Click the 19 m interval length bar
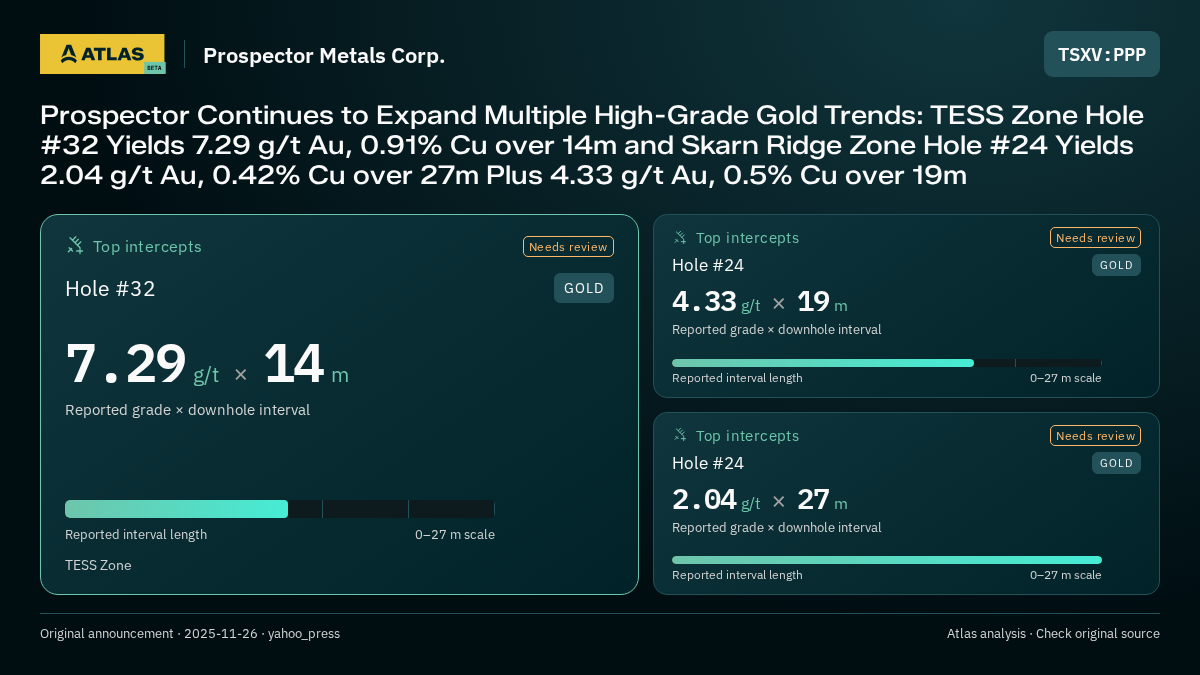 887,363
